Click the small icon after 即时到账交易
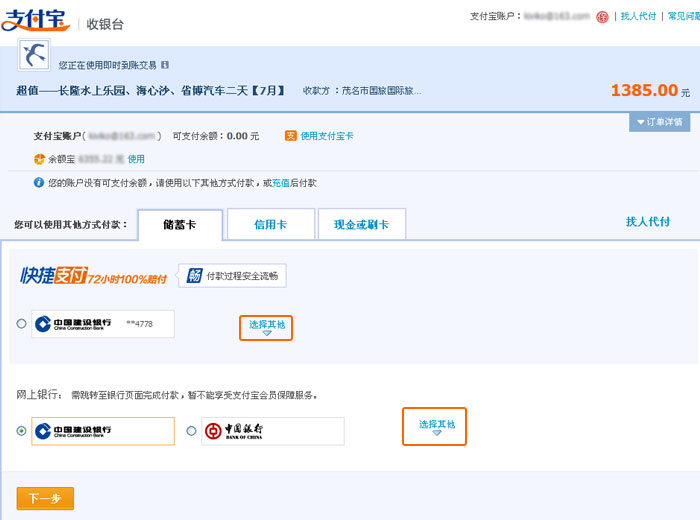Image resolution: width=700 pixels, height=520 pixels. point(166,65)
